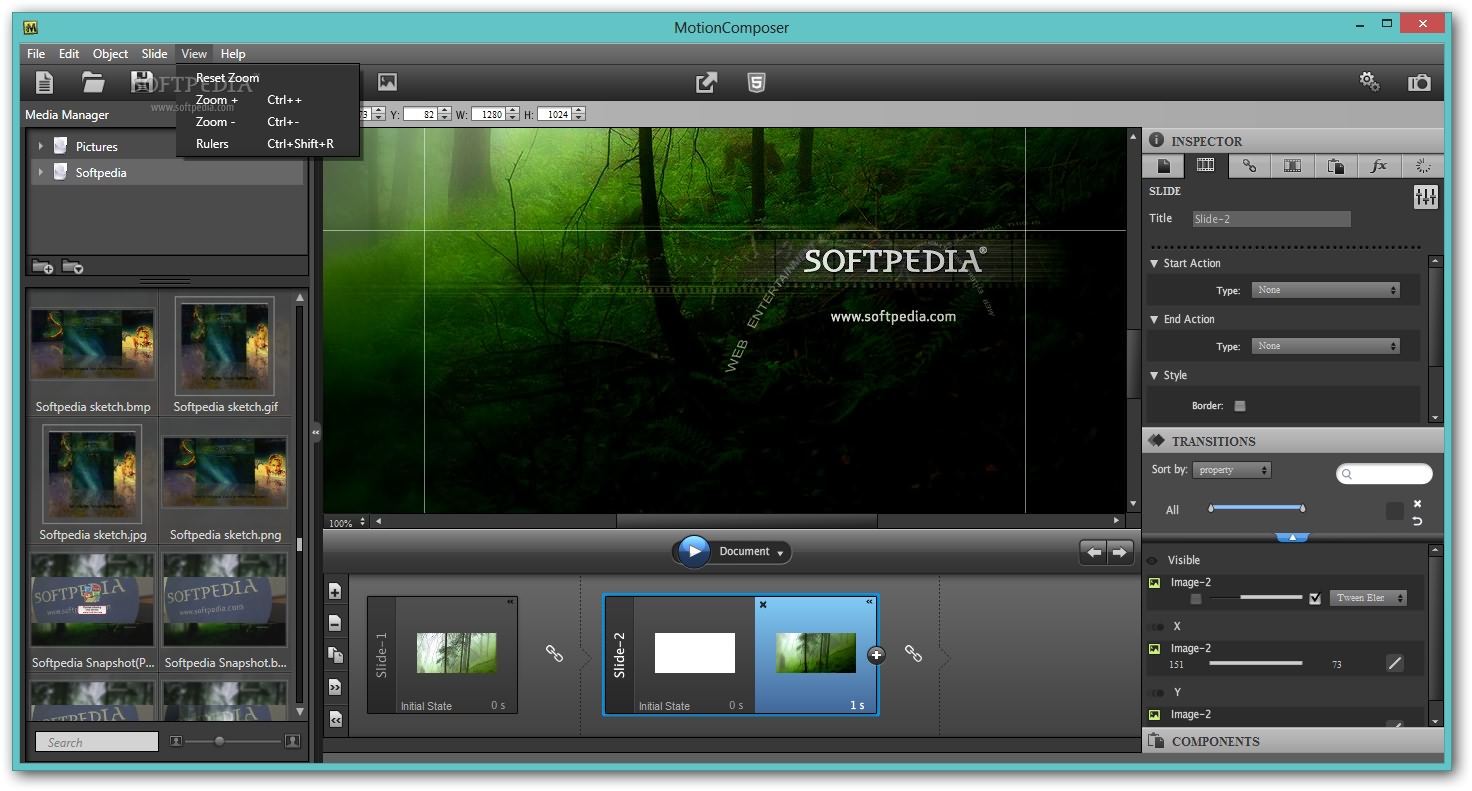This screenshot has height=791, width=1472.
Task: Open settings with the gears icon
Action: (x=1370, y=81)
